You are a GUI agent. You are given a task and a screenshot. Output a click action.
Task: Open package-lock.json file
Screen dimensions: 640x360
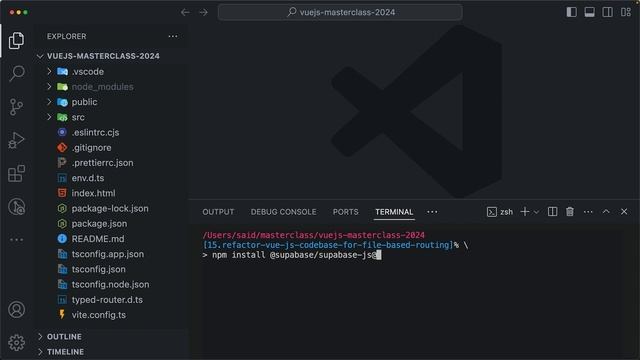pyautogui.click(x=110, y=208)
